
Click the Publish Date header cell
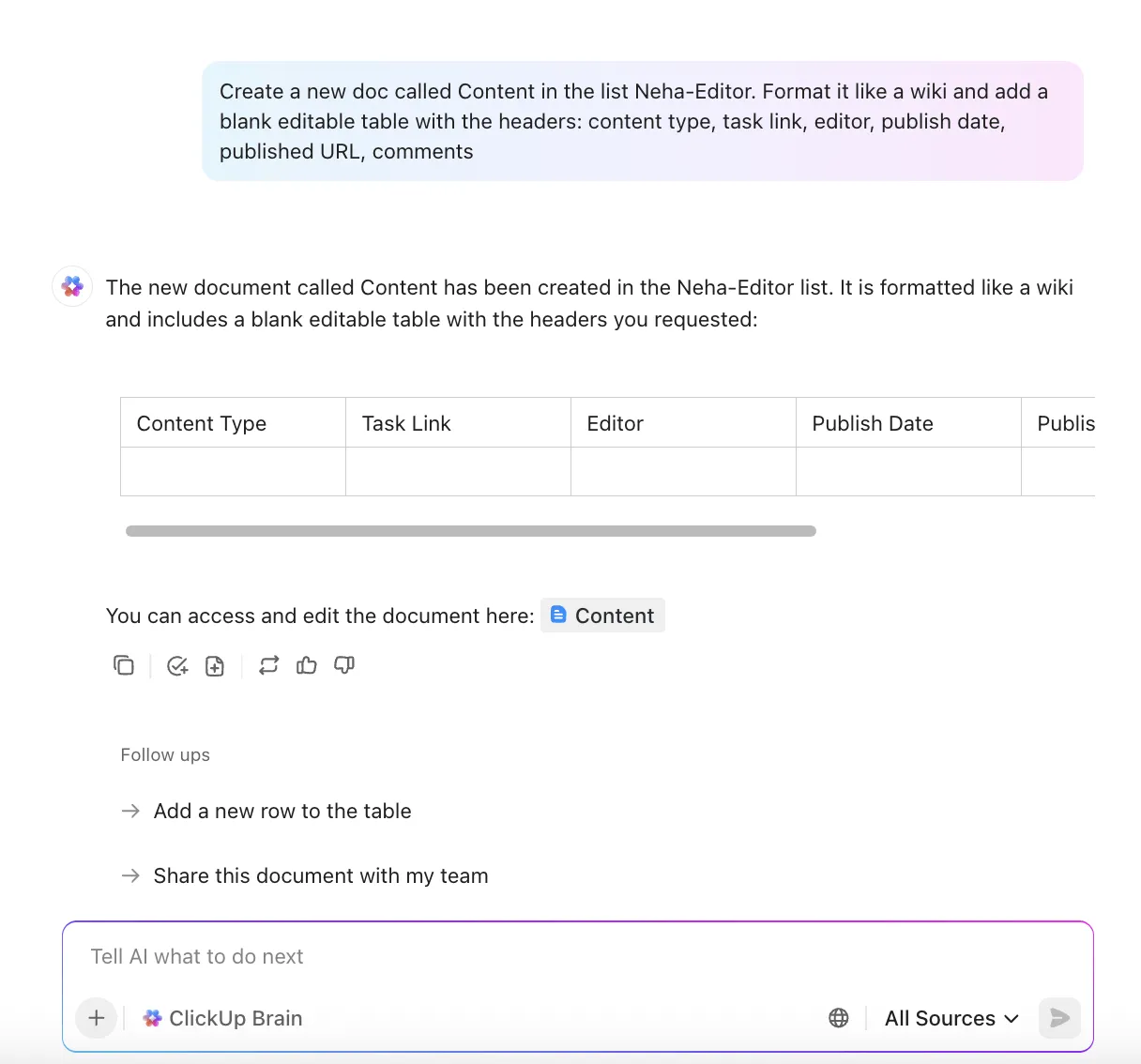click(x=908, y=423)
